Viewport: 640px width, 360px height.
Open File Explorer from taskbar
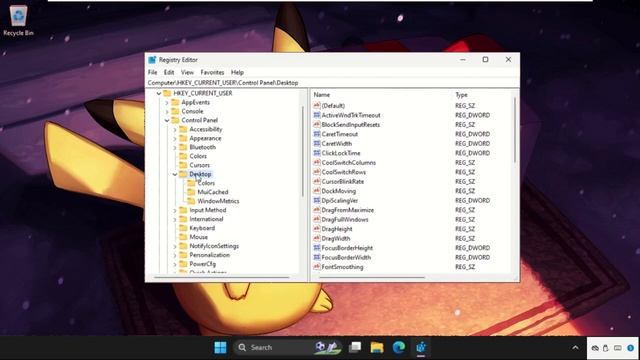pyautogui.click(x=377, y=347)
